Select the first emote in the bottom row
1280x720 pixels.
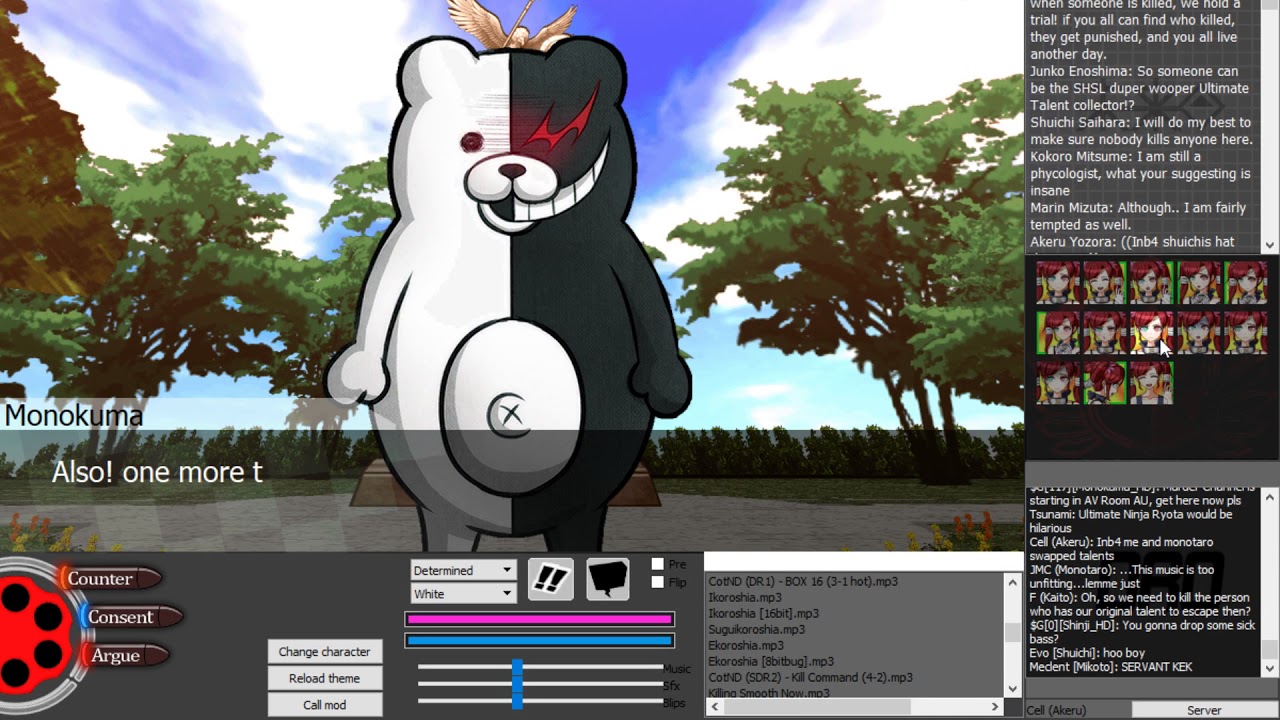1058,383
